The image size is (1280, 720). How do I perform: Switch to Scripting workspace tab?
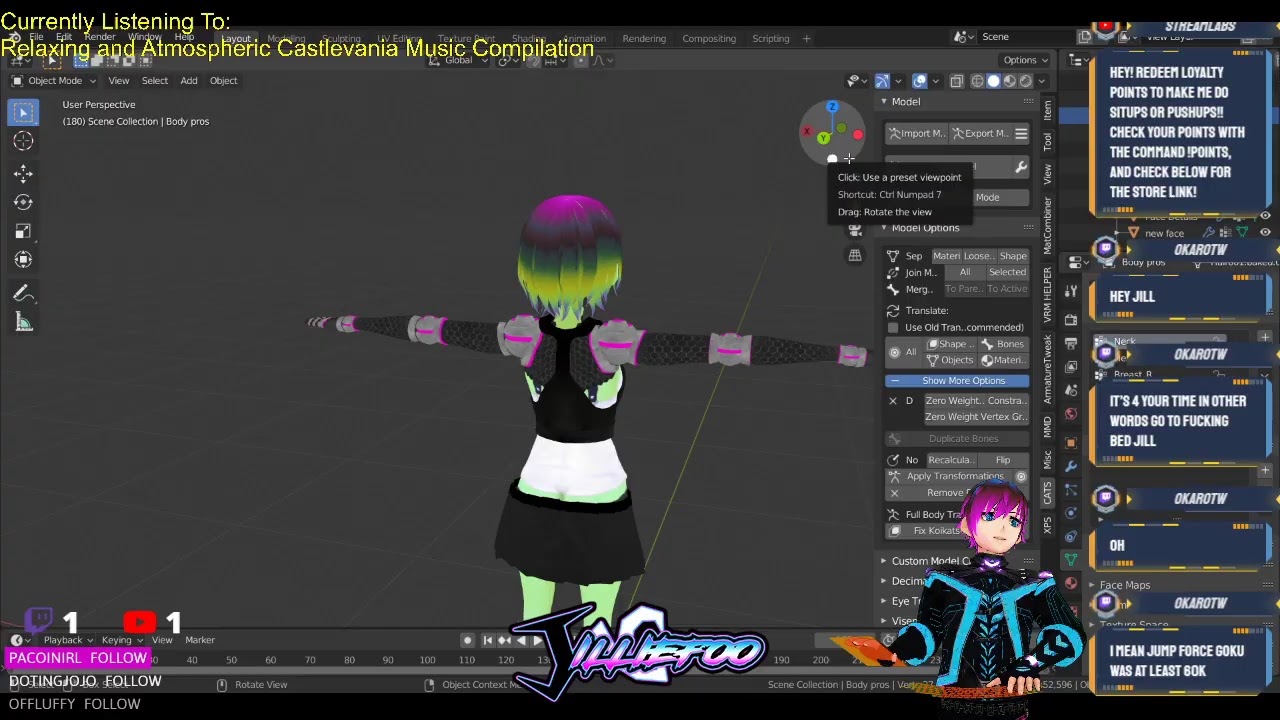coord(770,39)
